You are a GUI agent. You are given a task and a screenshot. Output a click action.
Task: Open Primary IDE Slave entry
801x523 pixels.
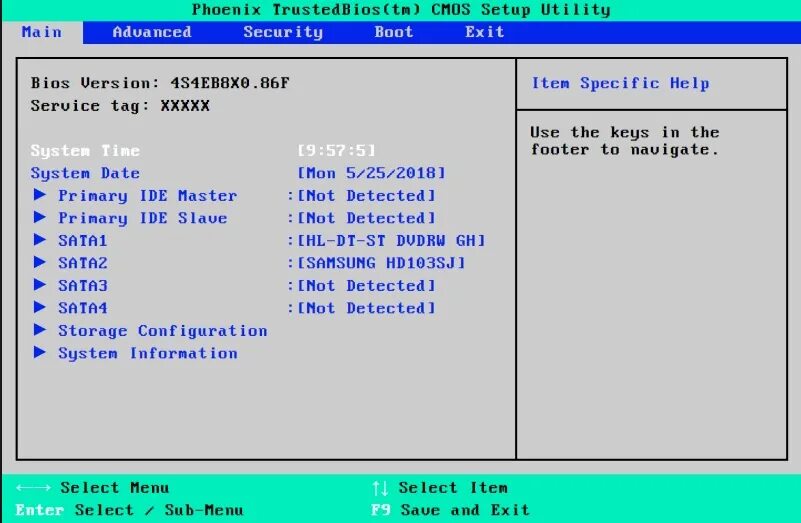pyautogui.click(x=143, y=218)
